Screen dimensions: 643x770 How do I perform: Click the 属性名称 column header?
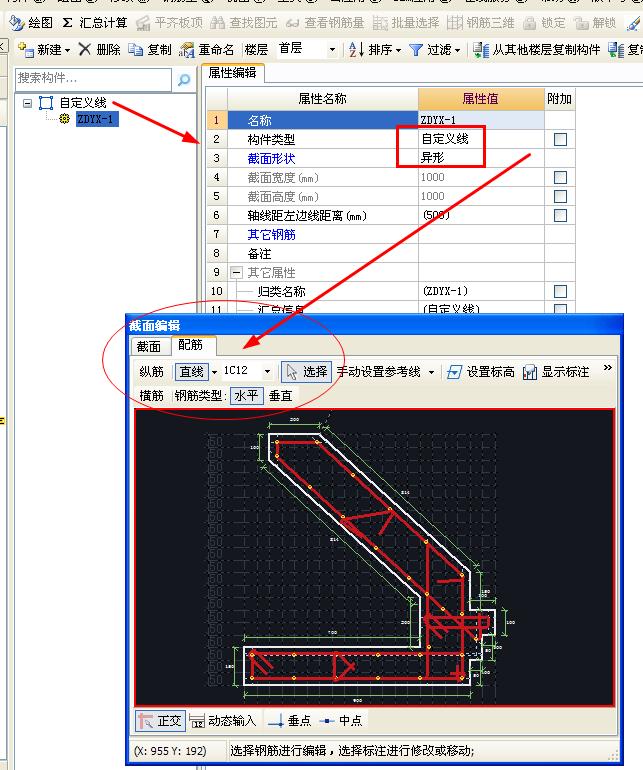pyautogui.click(x=322, y=99)
